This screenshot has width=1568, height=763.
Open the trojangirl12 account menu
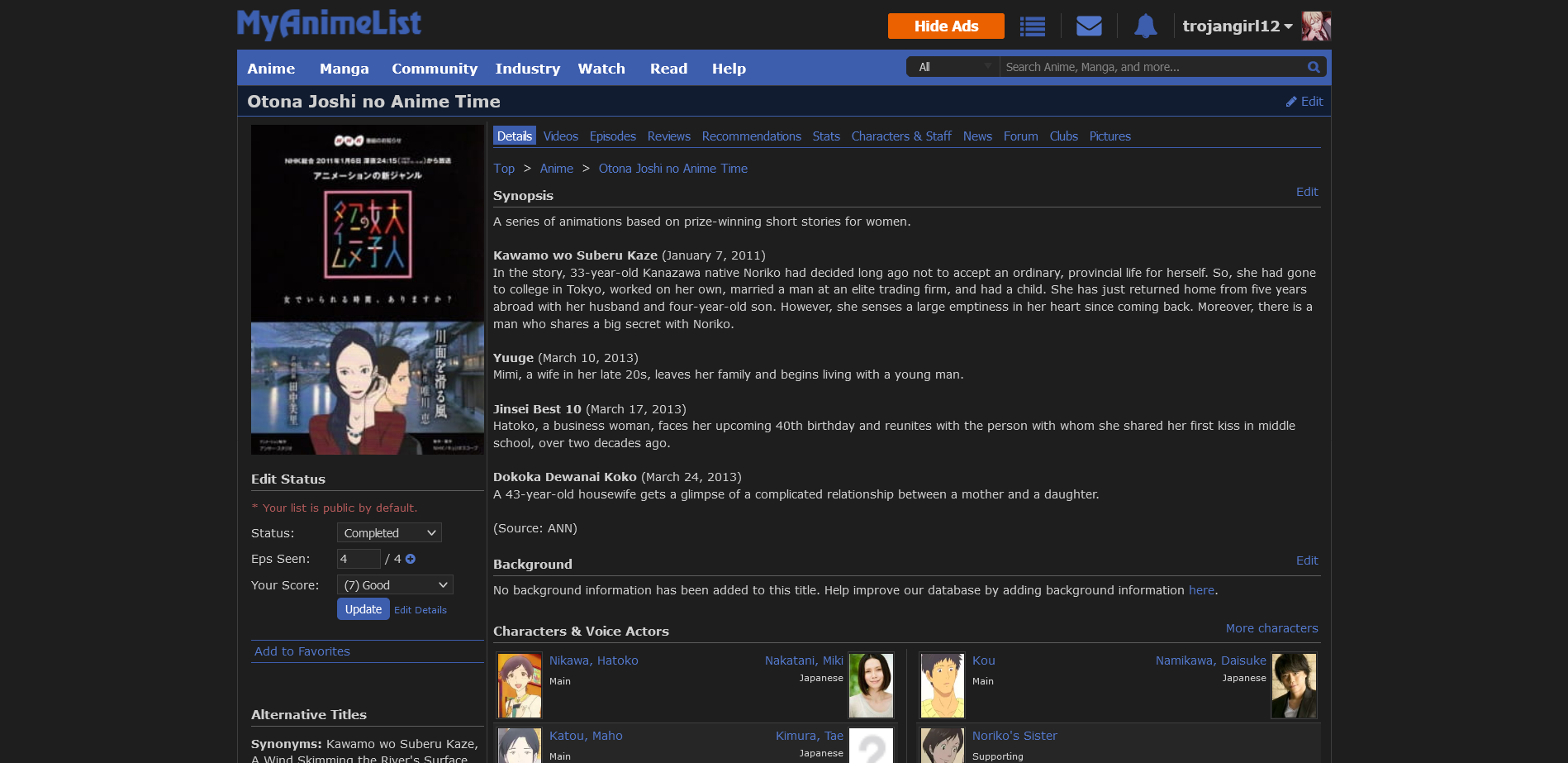pyautogui.click(x=1237, y=26)
